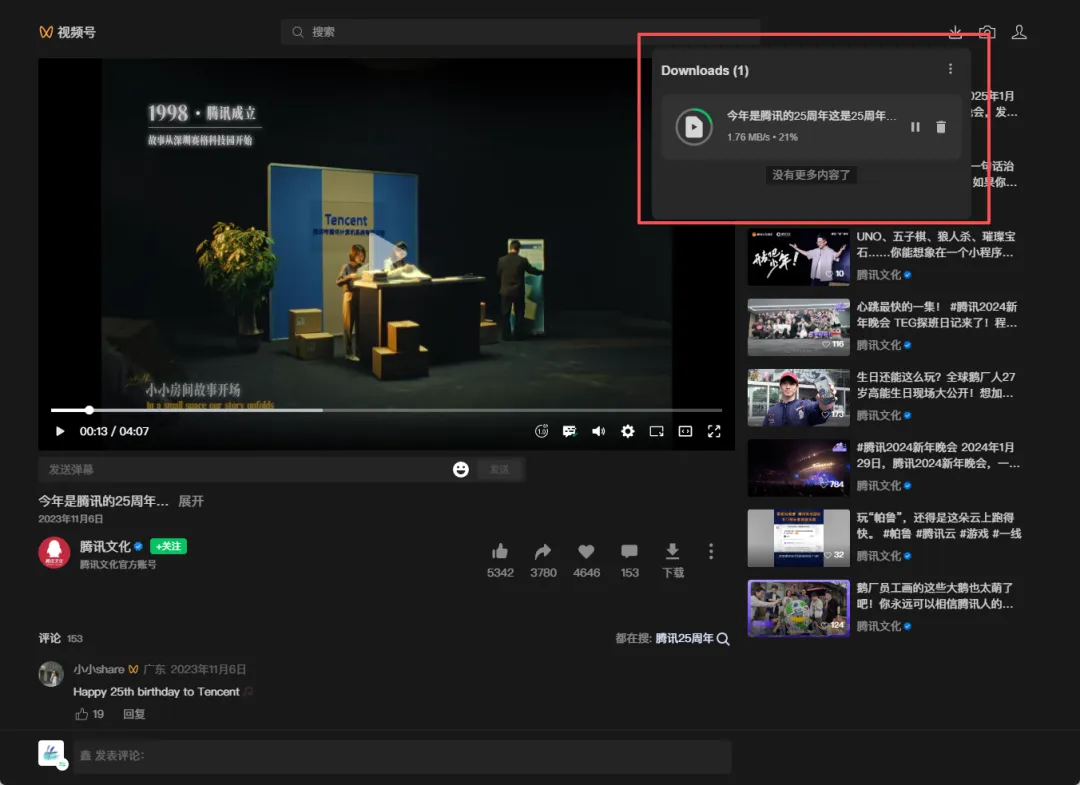
Task: Open the emoji picker for danmaku
Action: pos(461,470)
